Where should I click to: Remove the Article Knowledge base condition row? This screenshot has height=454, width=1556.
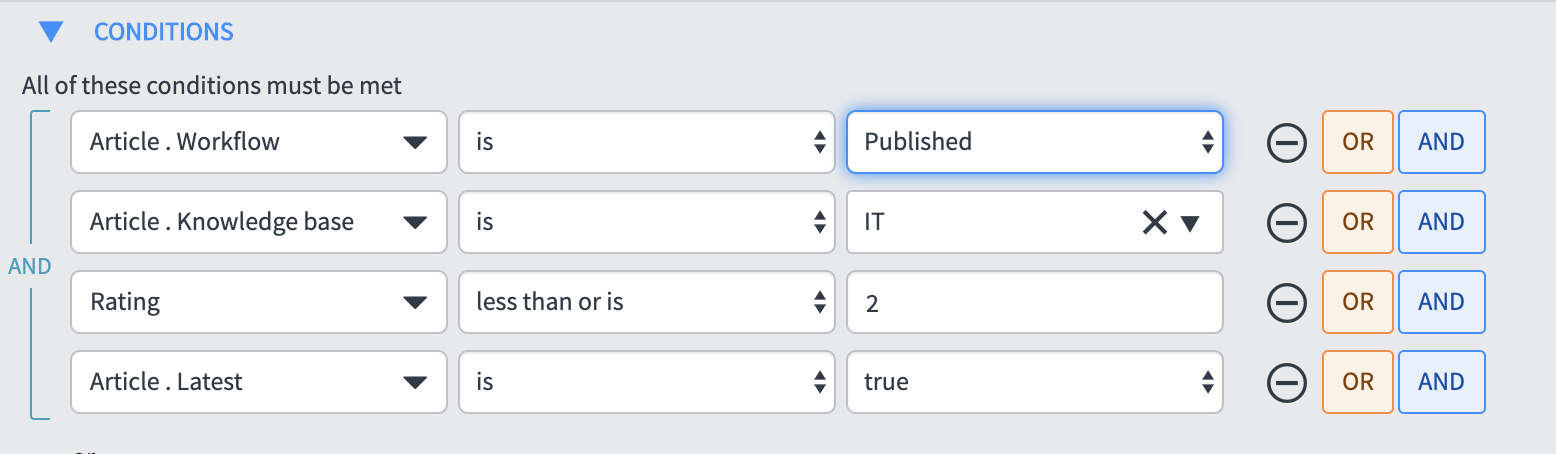pos(1287,222)
